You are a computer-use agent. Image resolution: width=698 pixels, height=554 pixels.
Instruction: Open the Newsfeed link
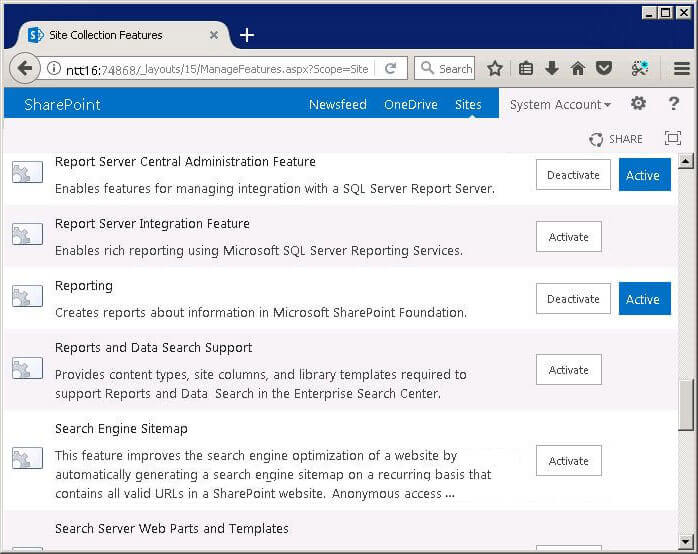coord(338,105)
